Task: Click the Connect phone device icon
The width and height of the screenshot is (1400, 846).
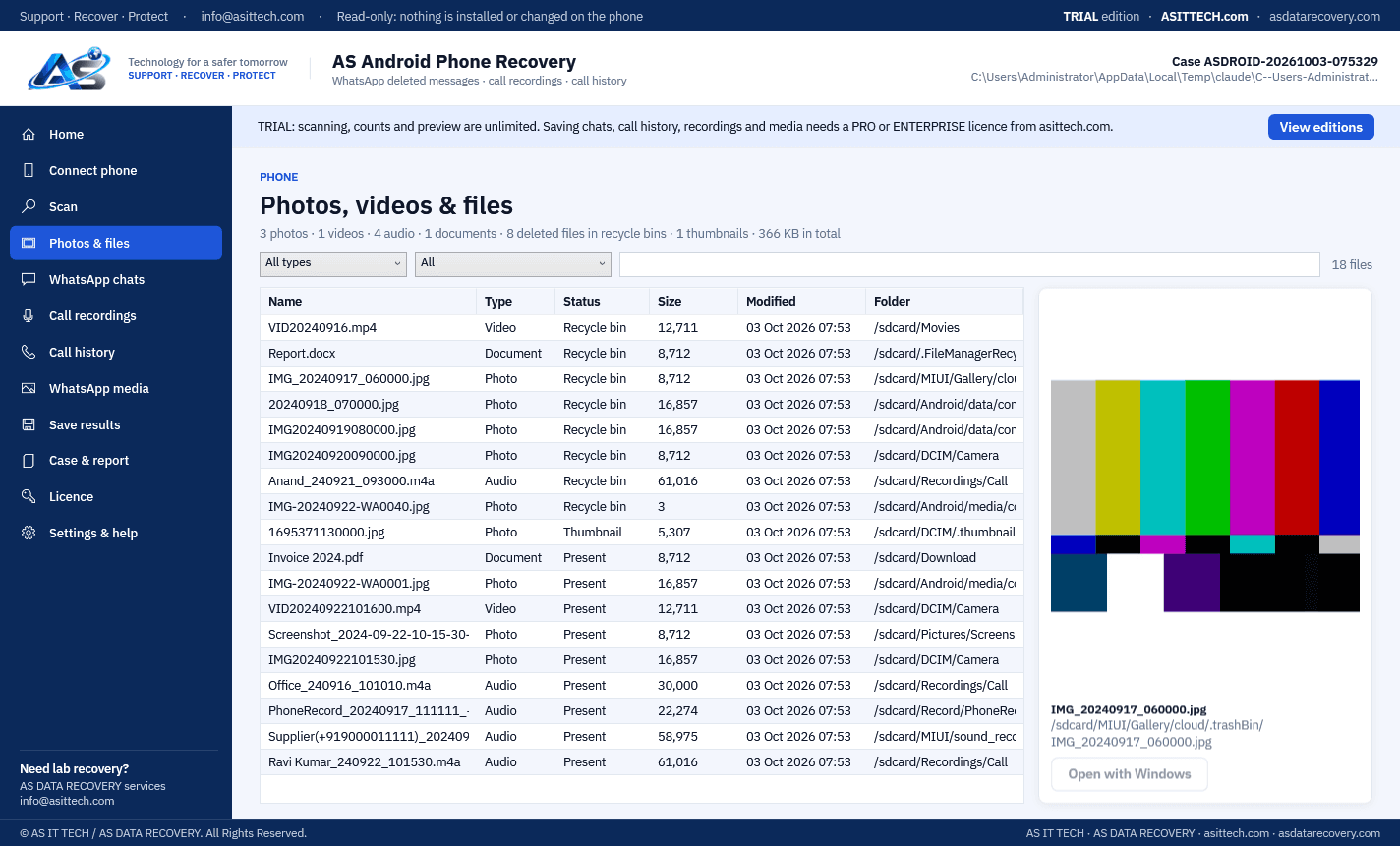Action: click(x=29, y=171)
